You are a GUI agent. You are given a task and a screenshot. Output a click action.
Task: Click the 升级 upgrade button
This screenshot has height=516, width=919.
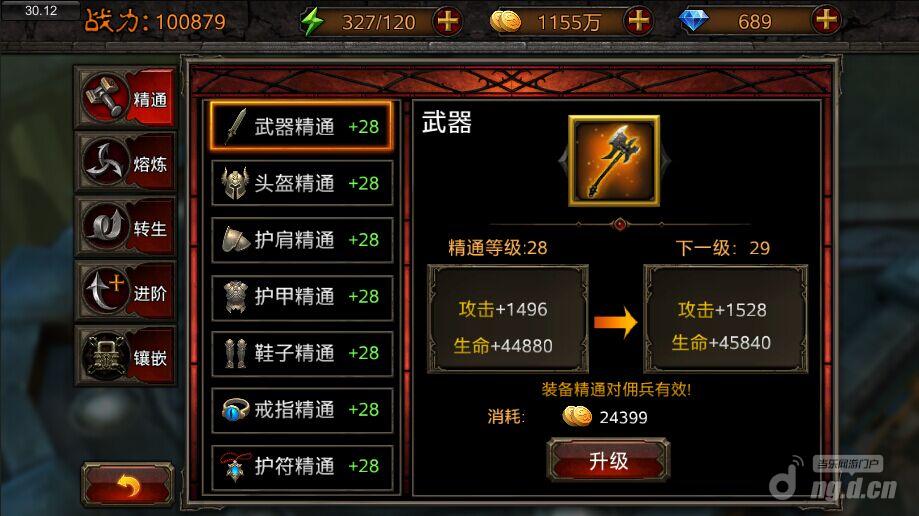pos(608,460)
